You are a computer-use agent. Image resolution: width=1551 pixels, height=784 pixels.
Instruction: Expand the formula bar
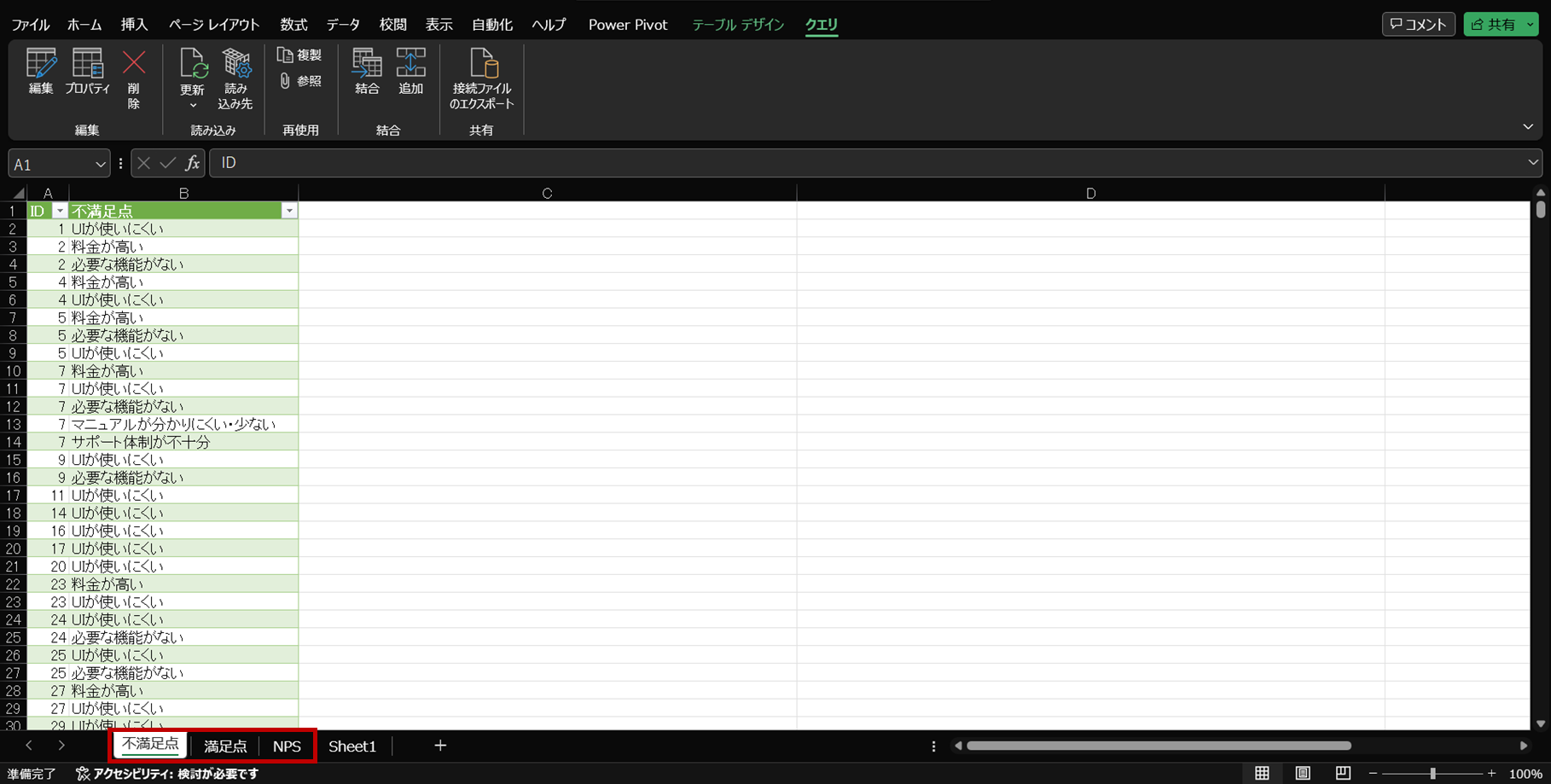point(1533,162)
